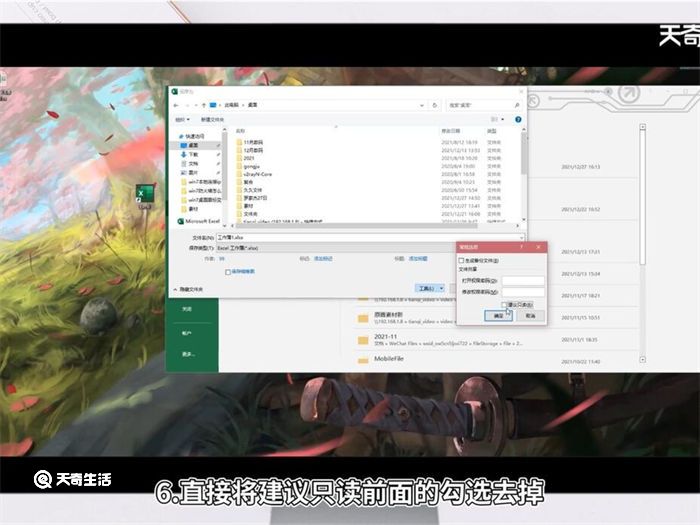Choose 更多 in Excel backstage menu

188,354
